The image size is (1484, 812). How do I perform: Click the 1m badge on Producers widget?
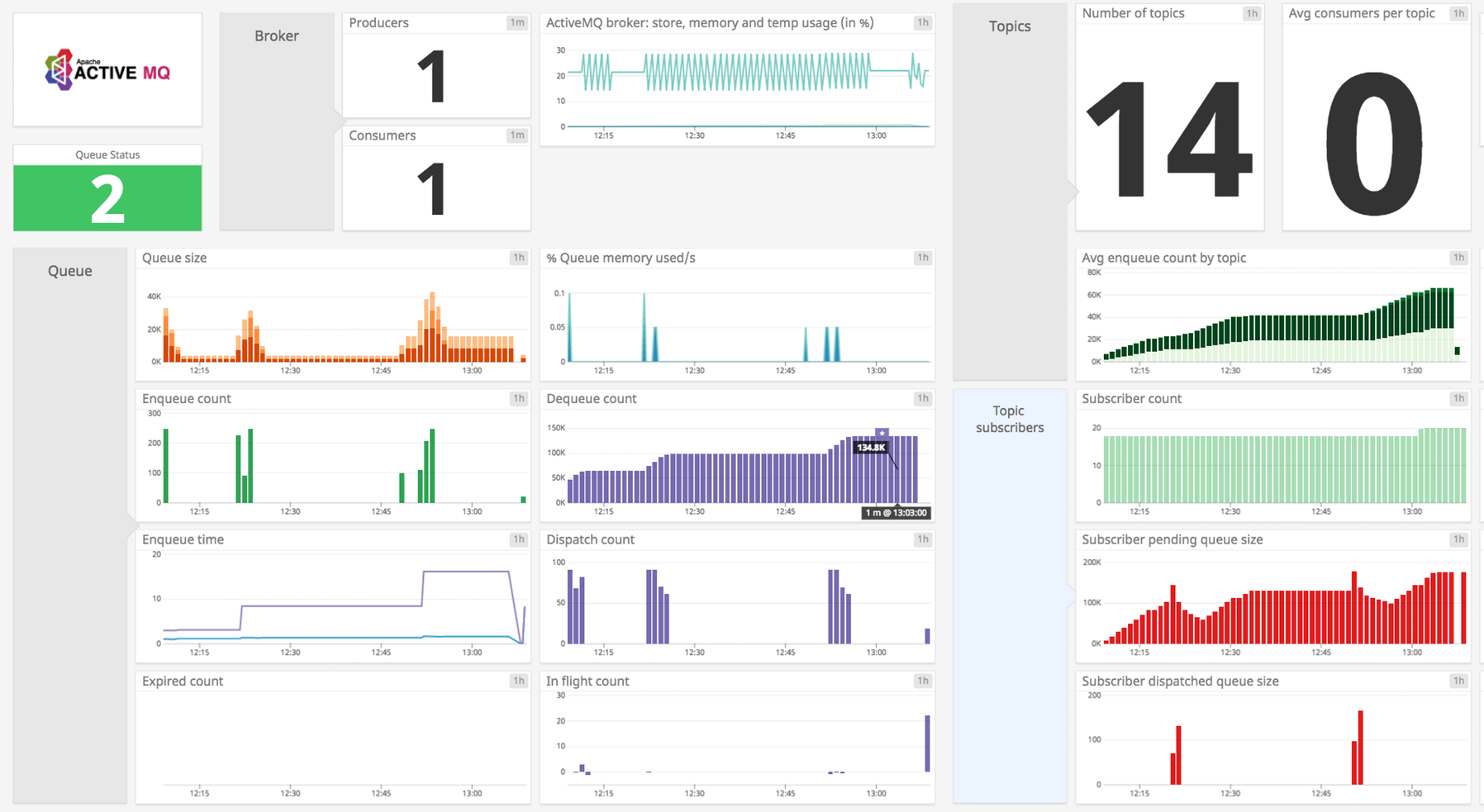click(x=517, y=22)
